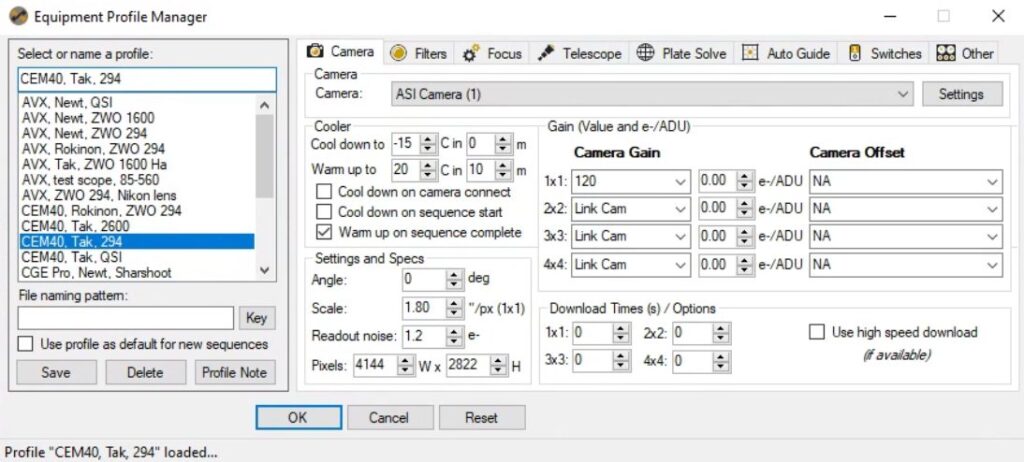Open the Auto Guide tab
The width and height of the screenshot is (1024, 462).
point(787,54)
